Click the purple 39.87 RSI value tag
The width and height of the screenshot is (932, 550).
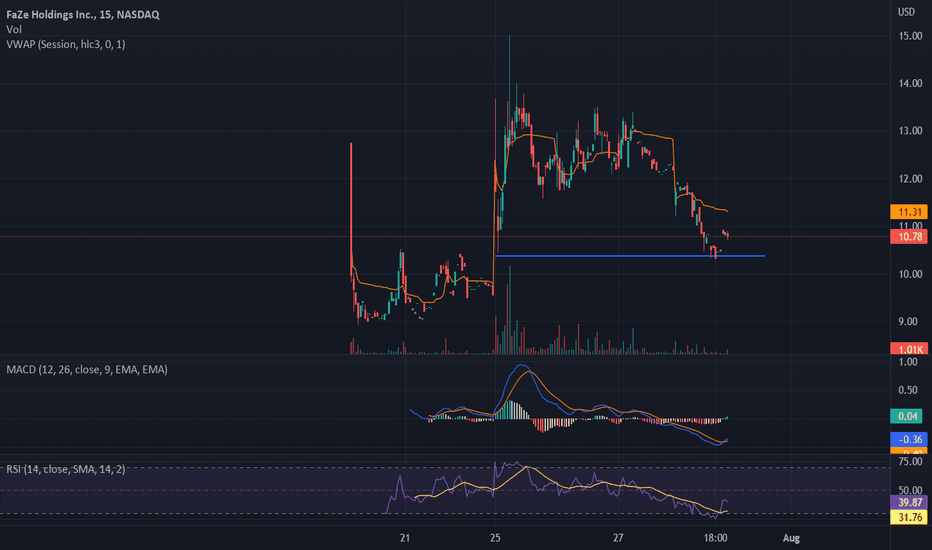(909, 502)
